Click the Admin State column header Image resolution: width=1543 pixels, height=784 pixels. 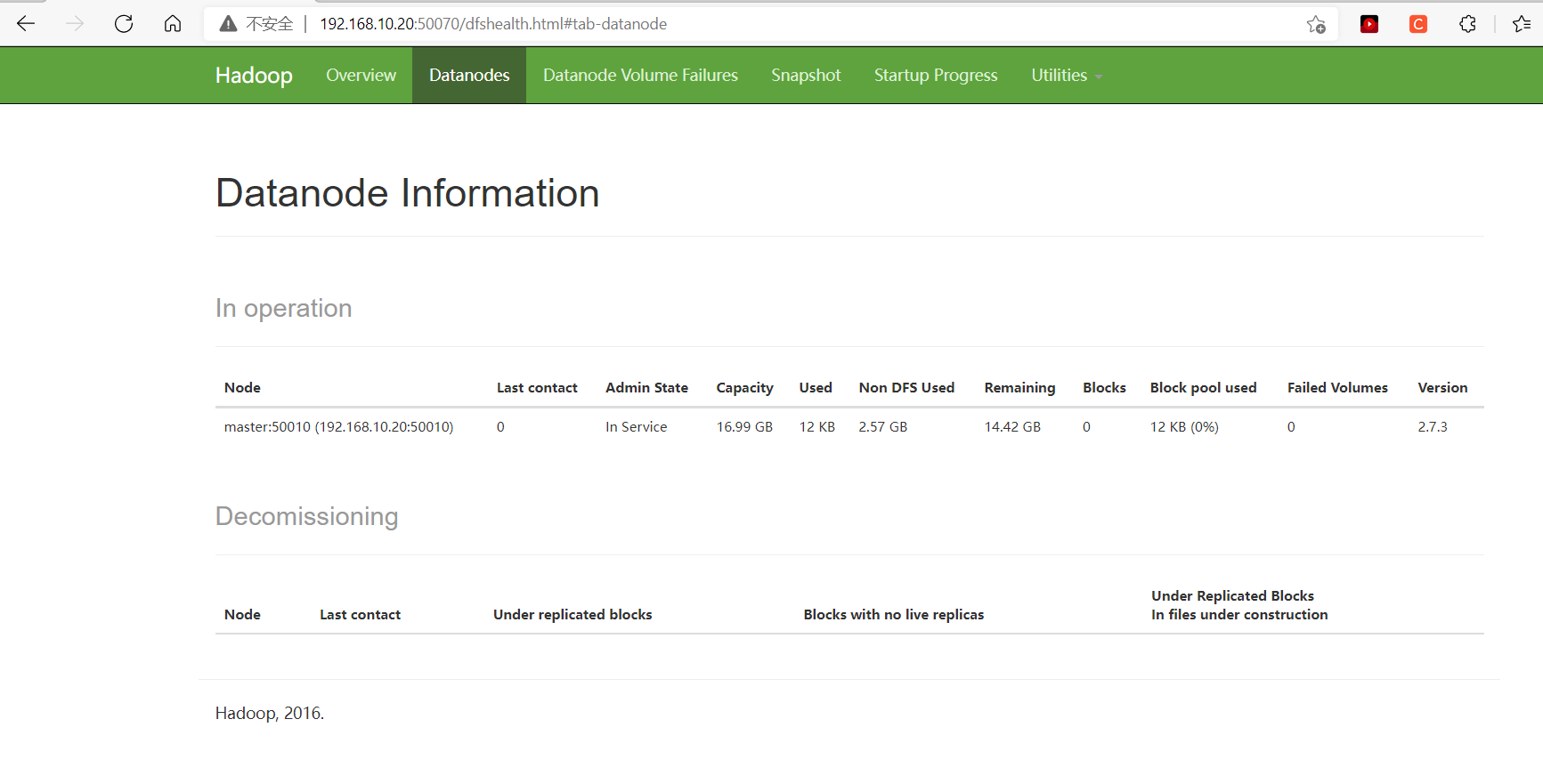tap(646, 388)
